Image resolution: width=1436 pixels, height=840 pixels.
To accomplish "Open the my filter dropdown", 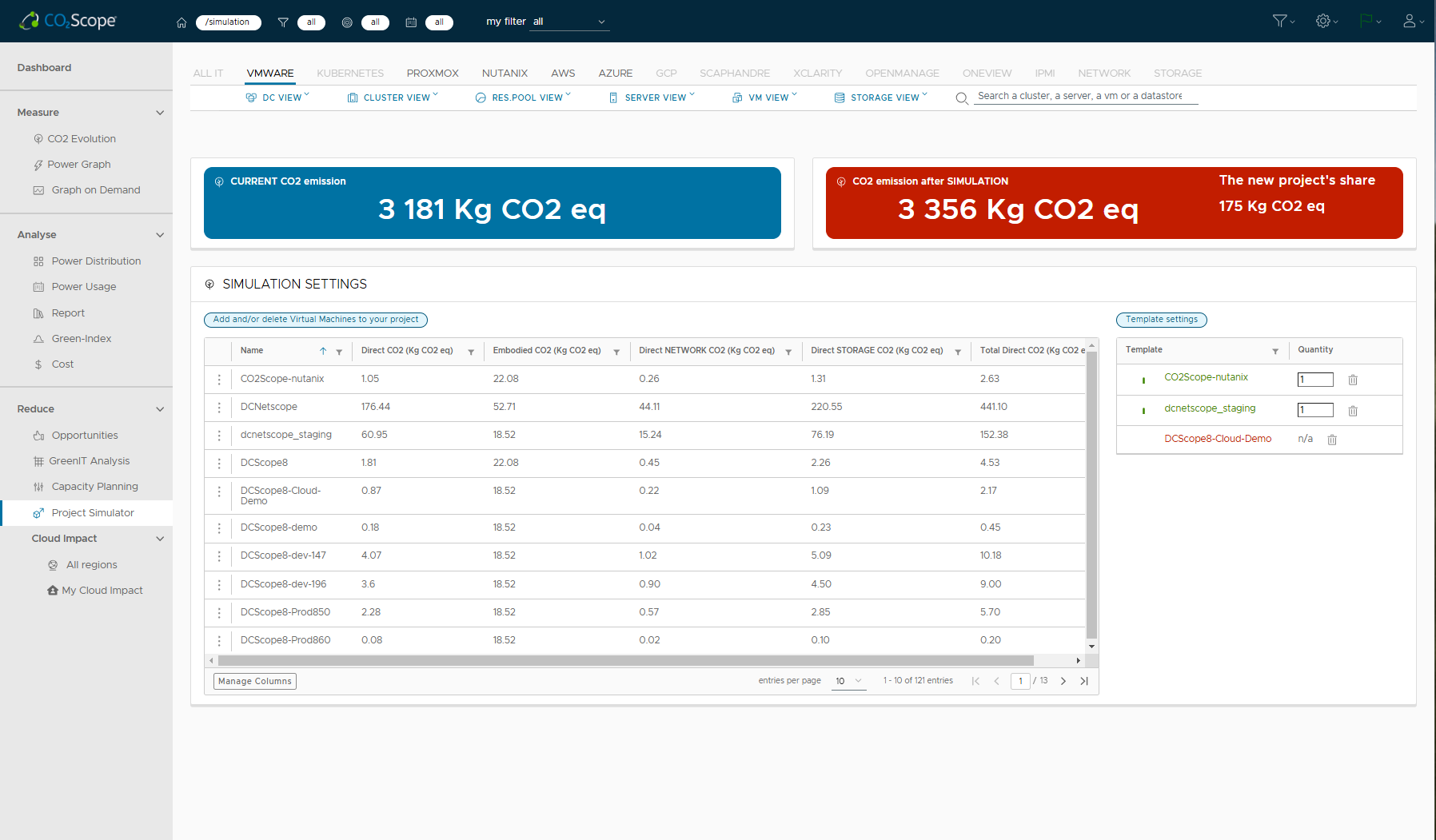I will pos(569,22).
